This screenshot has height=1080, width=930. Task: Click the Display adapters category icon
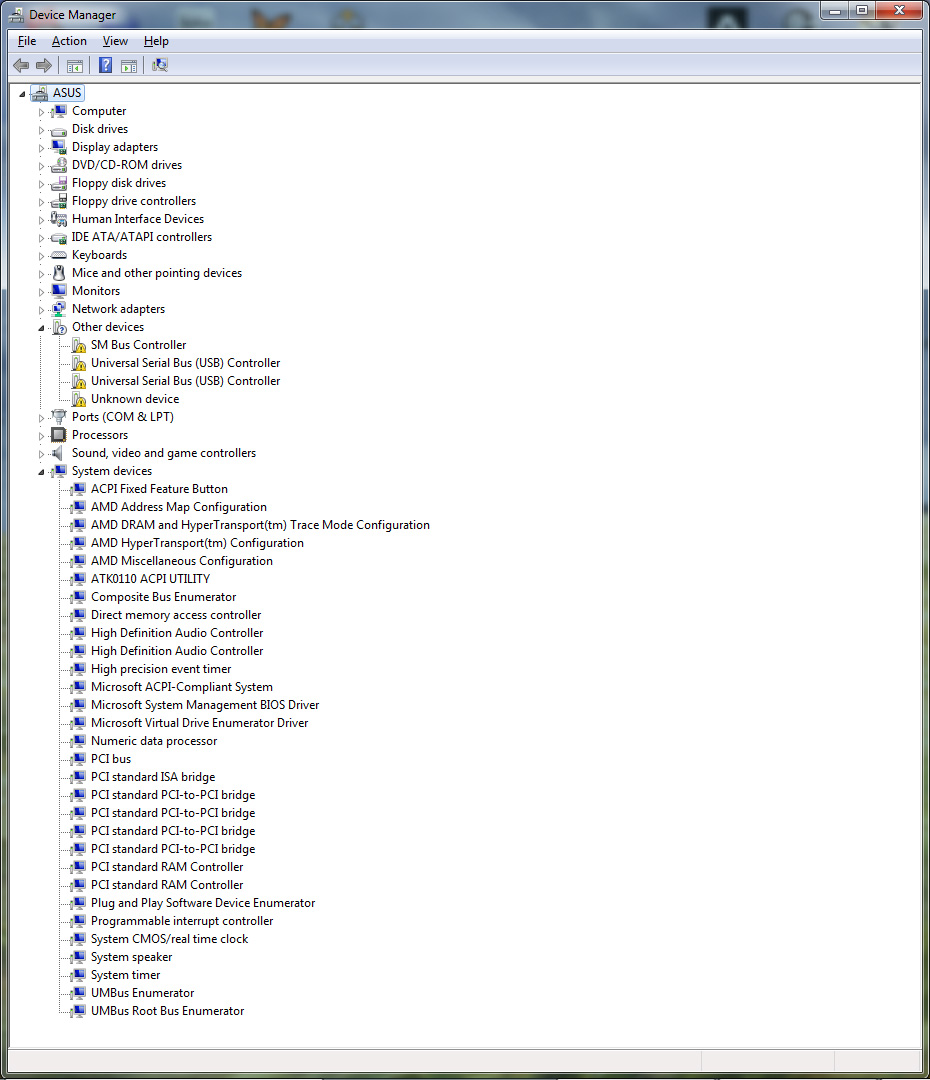pyautogui.click(x=59, y=147)
